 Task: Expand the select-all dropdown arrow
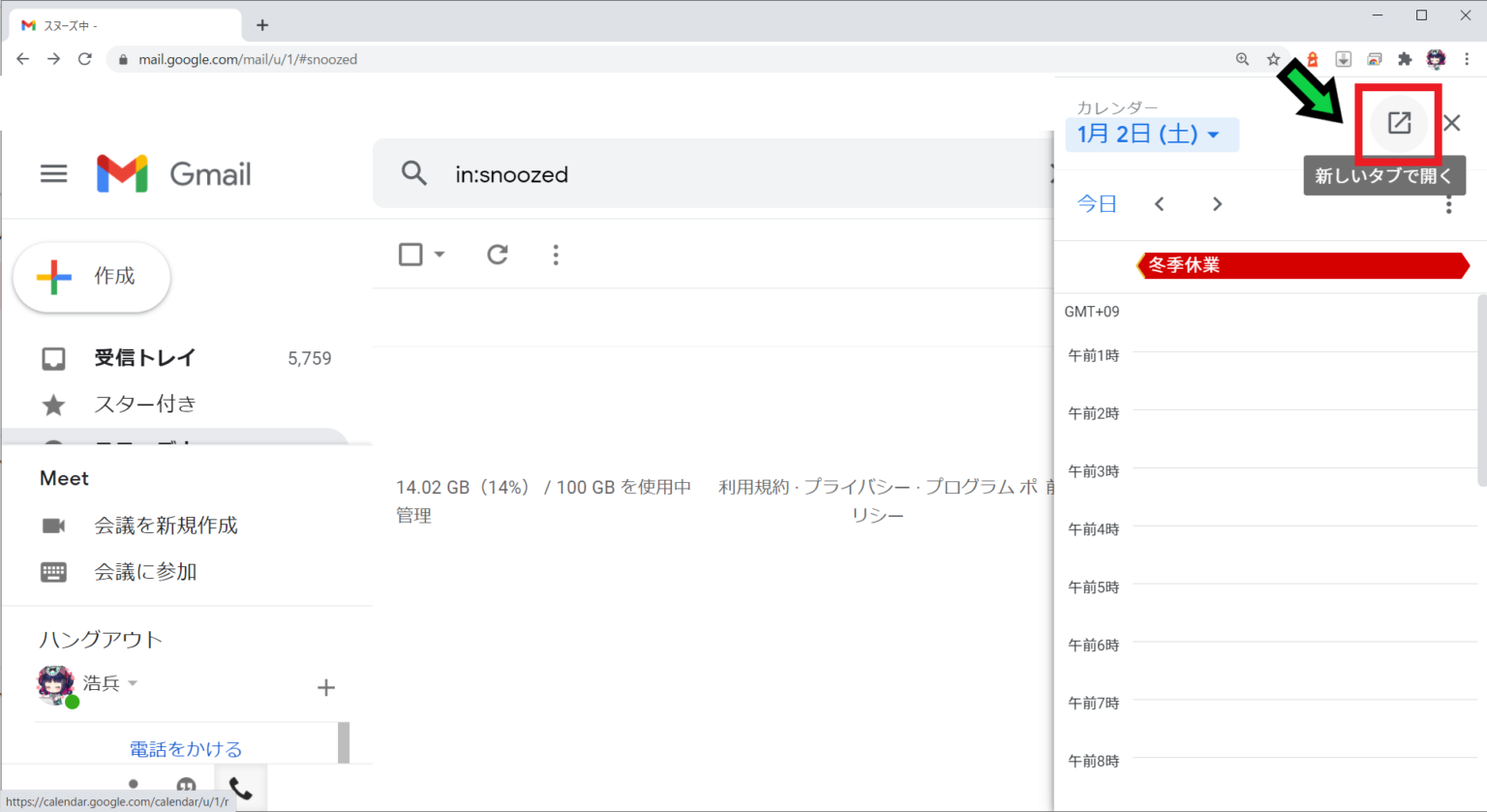[x=440, y=255]
